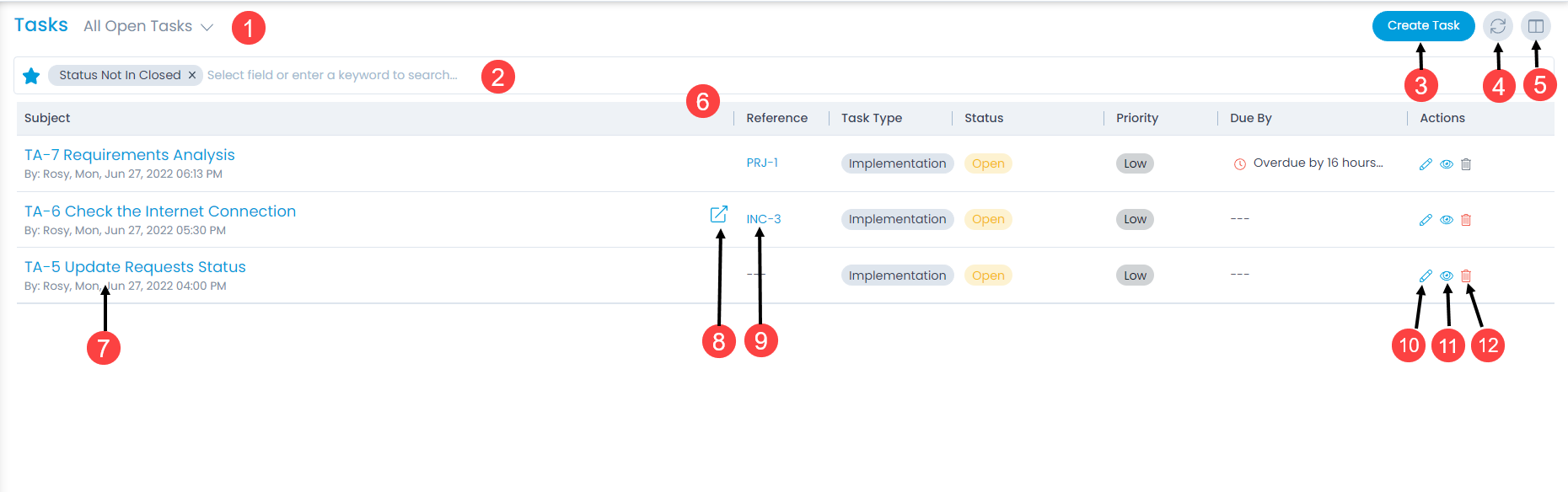Viewport: 1568px width, 492px height.
Task: Click the blue star saved-filter icon
Action: 31,76
